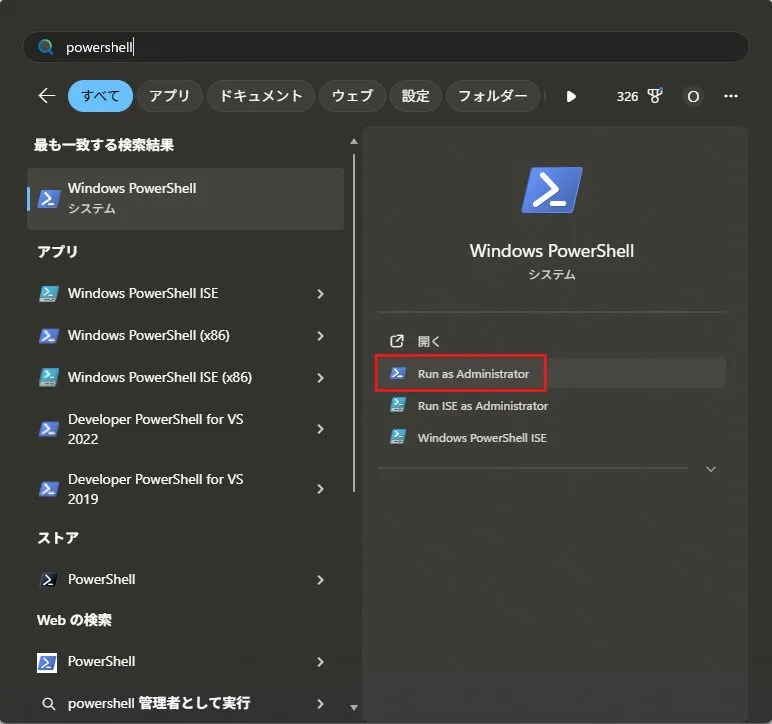
Task: Expand powershell 管理者として実行 suggestion chevron
Action: 321,704
